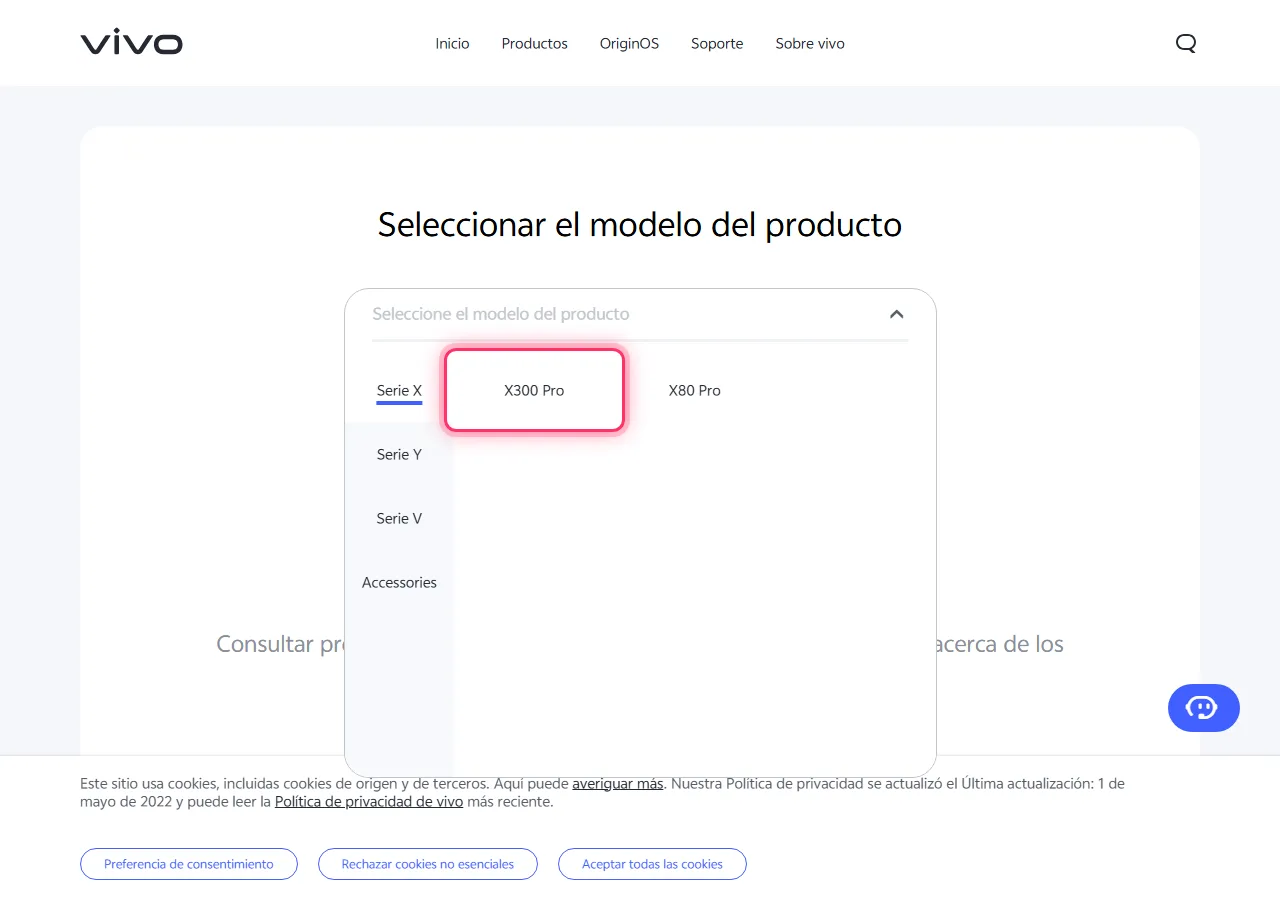Open the chatbot assistant button

pyautogui.click(x=1203, y=708)
